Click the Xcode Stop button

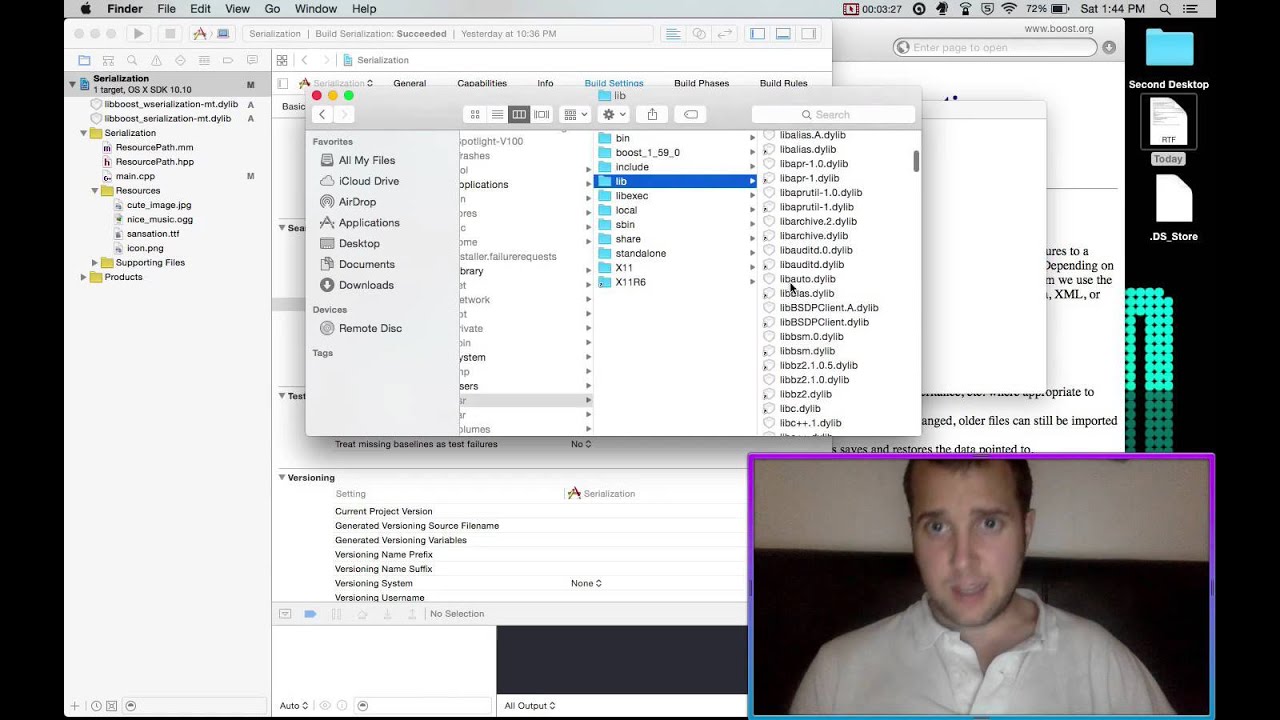[x=169, y=33]
